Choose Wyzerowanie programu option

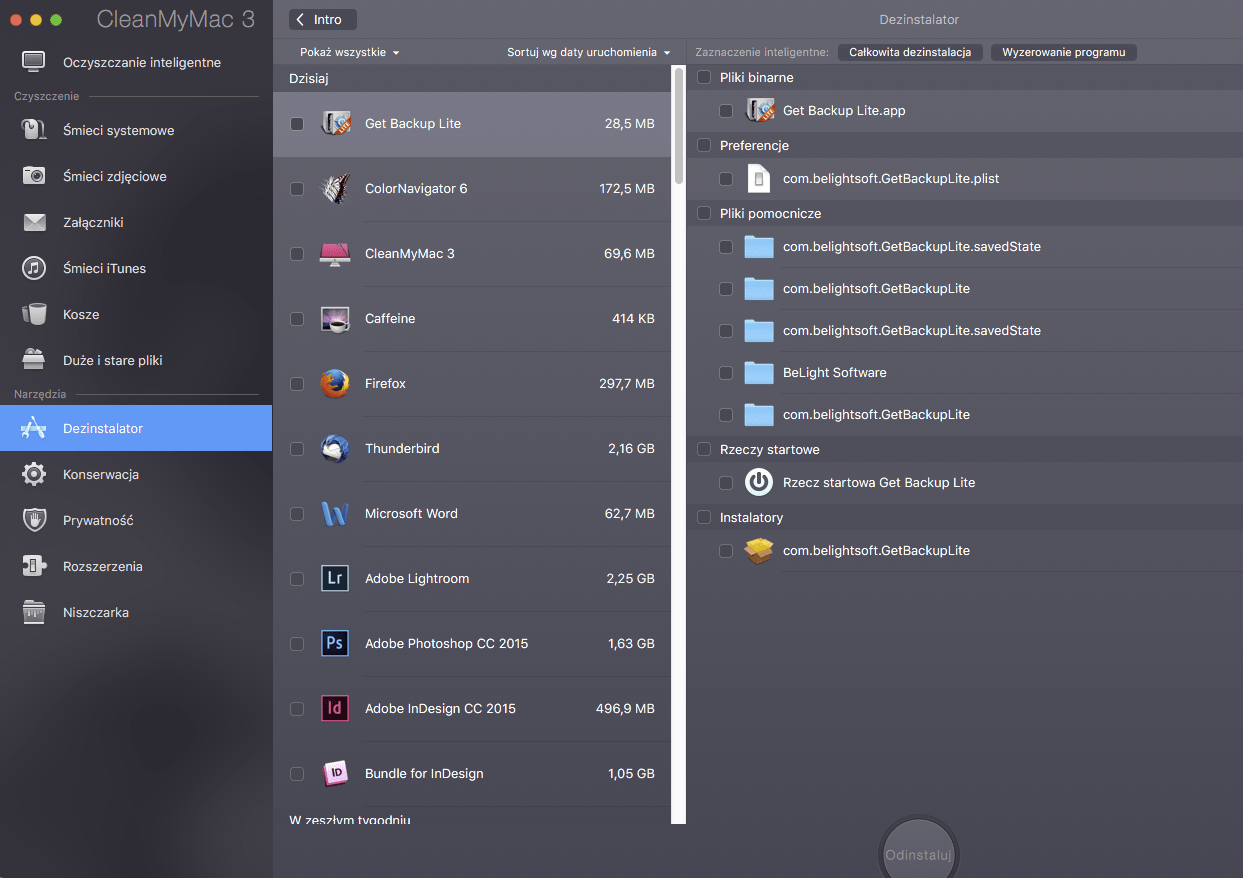click(1063, 52)
